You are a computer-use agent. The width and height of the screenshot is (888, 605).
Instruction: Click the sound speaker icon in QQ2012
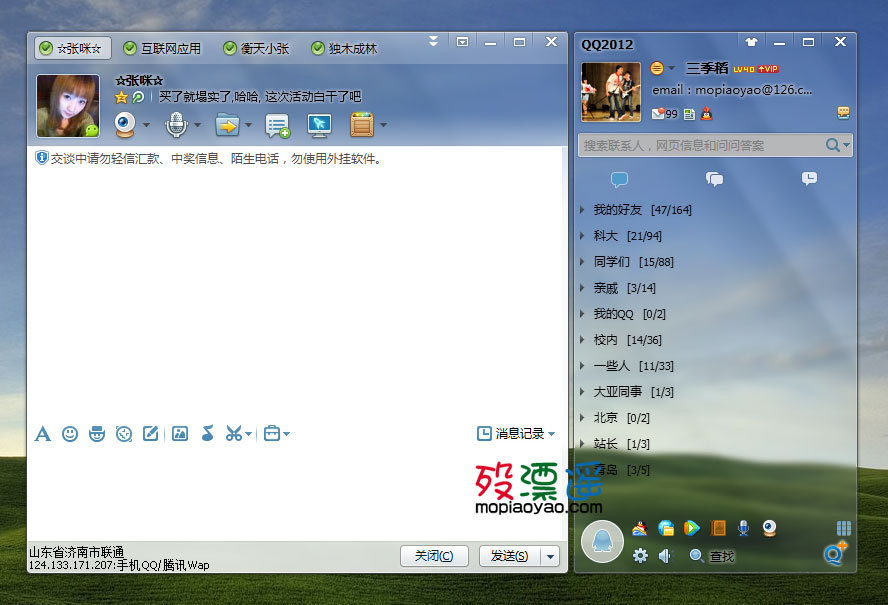pos(665,556)
